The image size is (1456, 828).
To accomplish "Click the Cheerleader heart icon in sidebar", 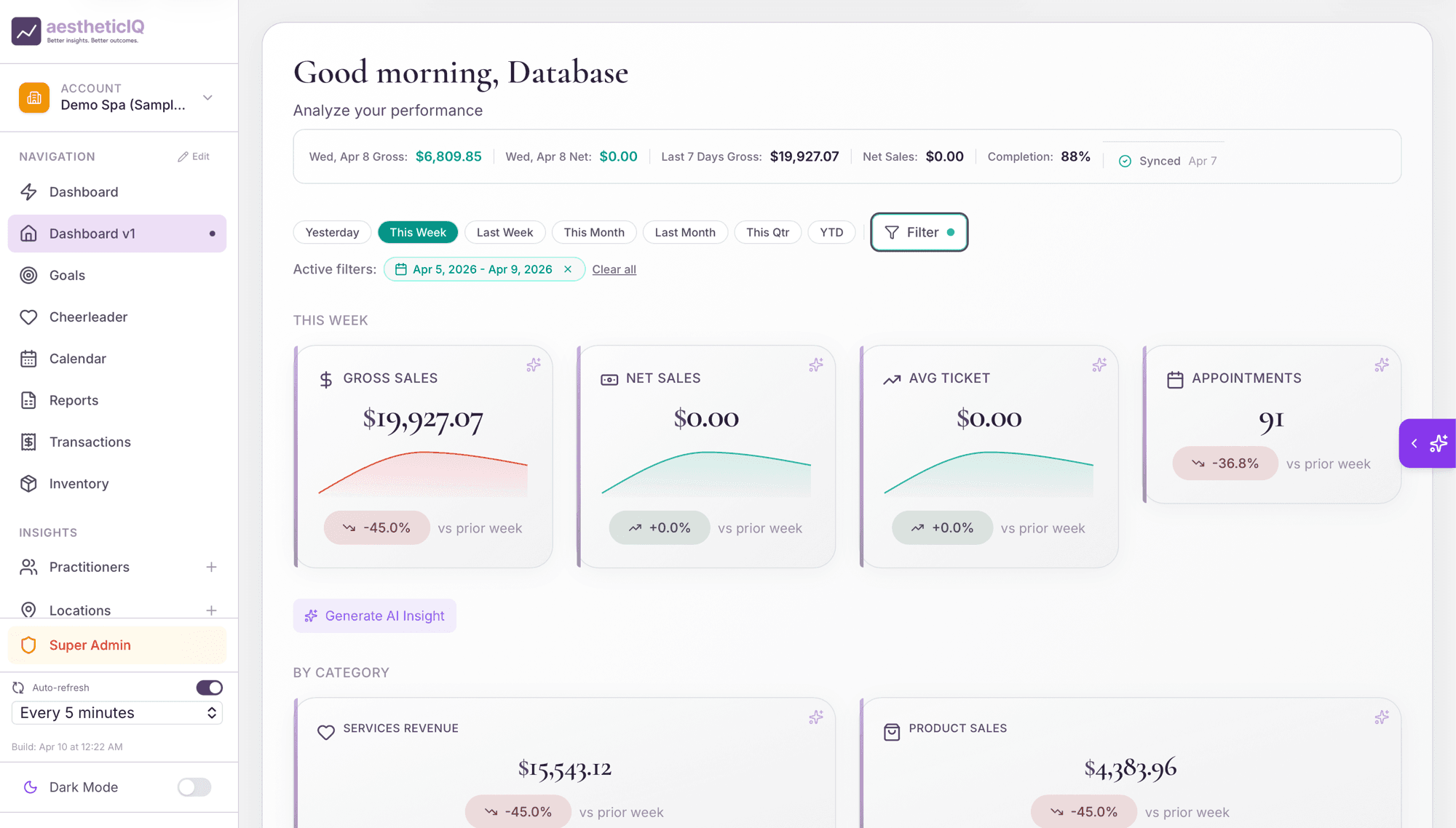I will point(28,317).
